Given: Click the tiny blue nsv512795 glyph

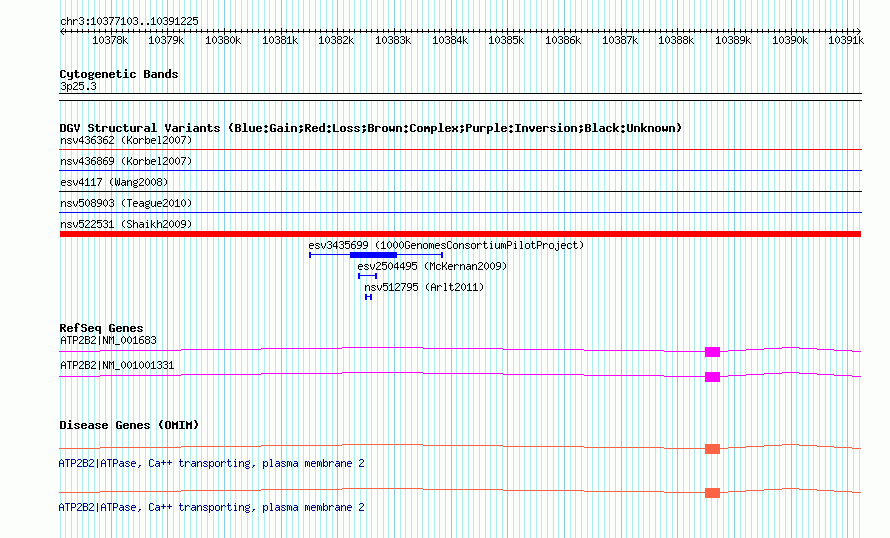Looking at the screenshot, I should [x=368, y=297].
